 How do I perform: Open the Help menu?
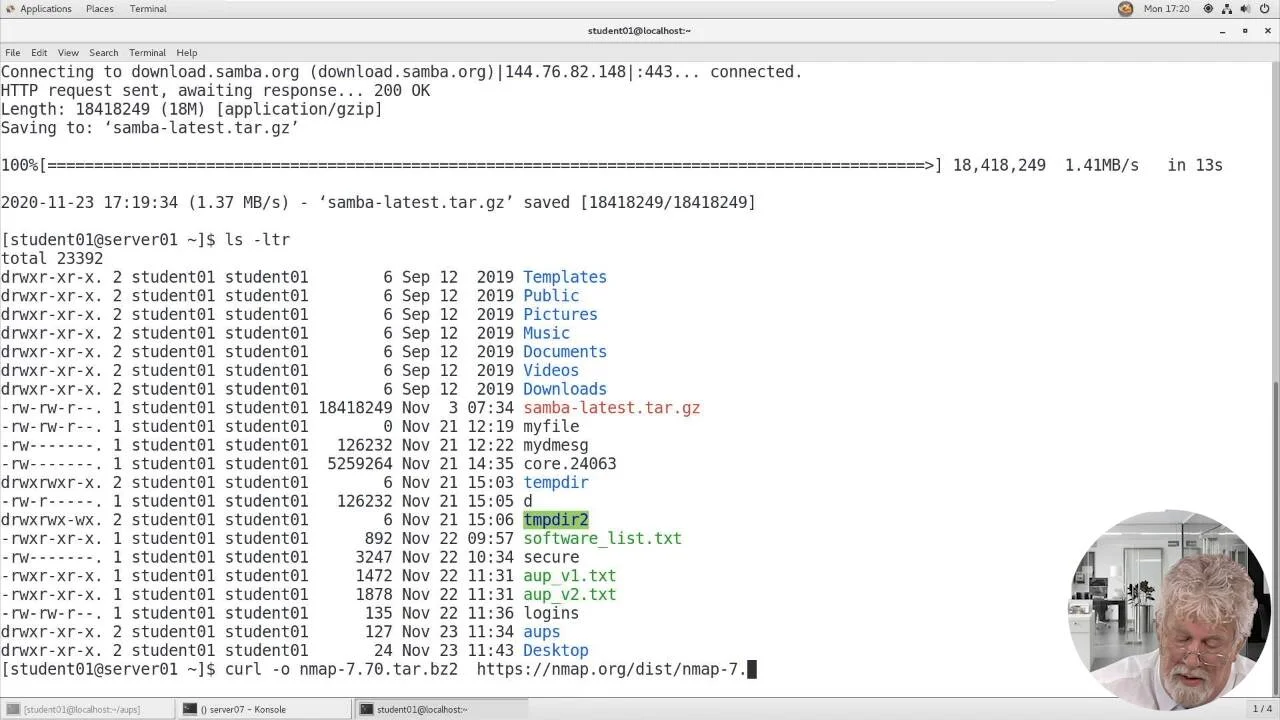click(187, 52)
